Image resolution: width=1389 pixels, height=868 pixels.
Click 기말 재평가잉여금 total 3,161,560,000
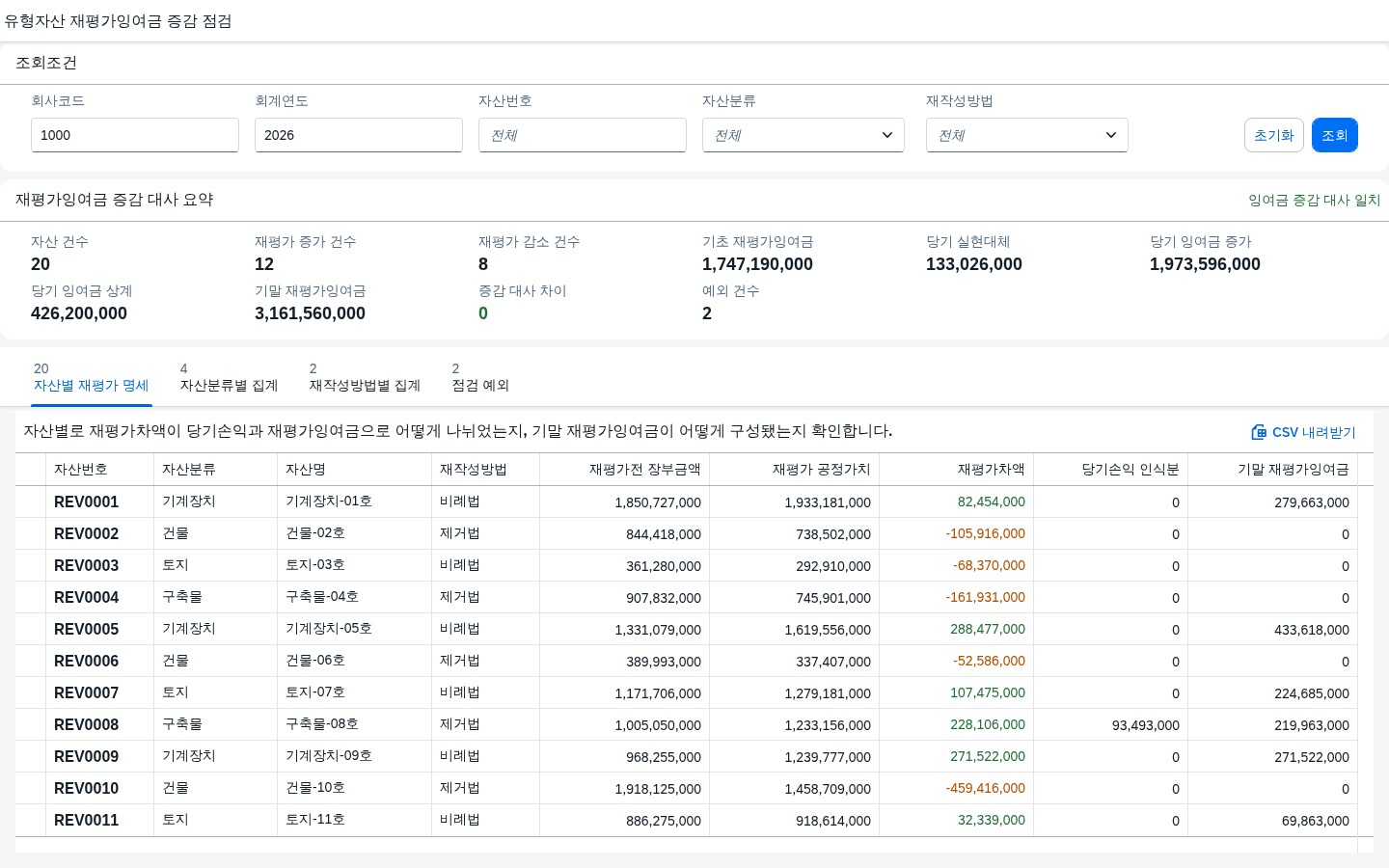tap(310, 313)
